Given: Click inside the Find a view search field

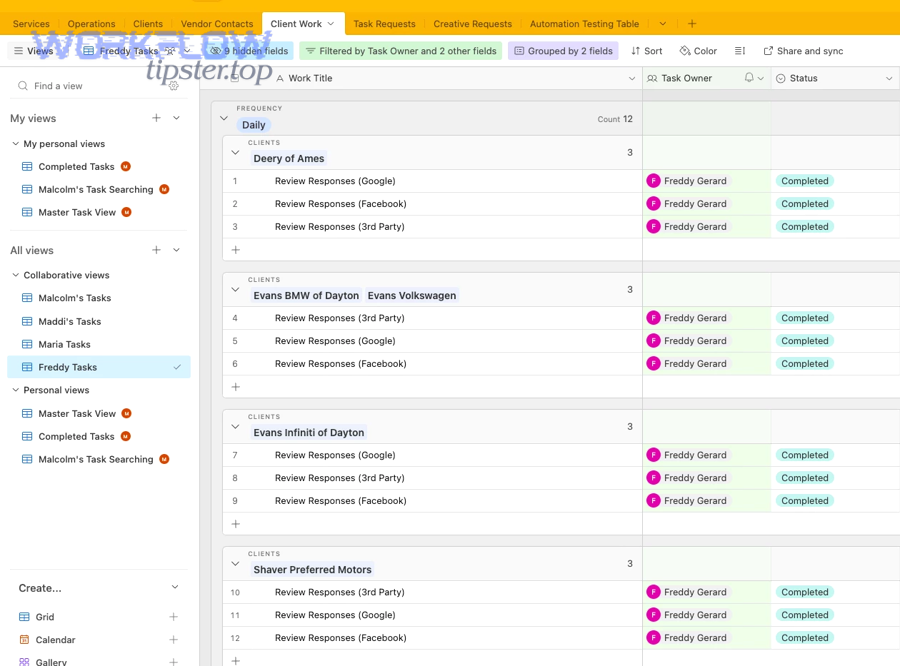Looking at the screenshot, I should [x=60, y=86].
